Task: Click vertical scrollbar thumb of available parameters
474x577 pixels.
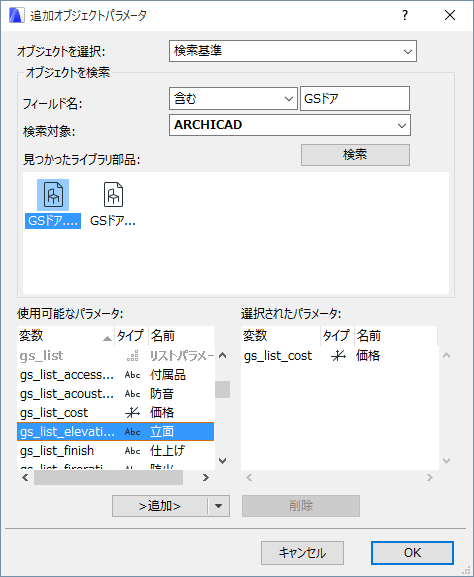Action: pos(222,389)
